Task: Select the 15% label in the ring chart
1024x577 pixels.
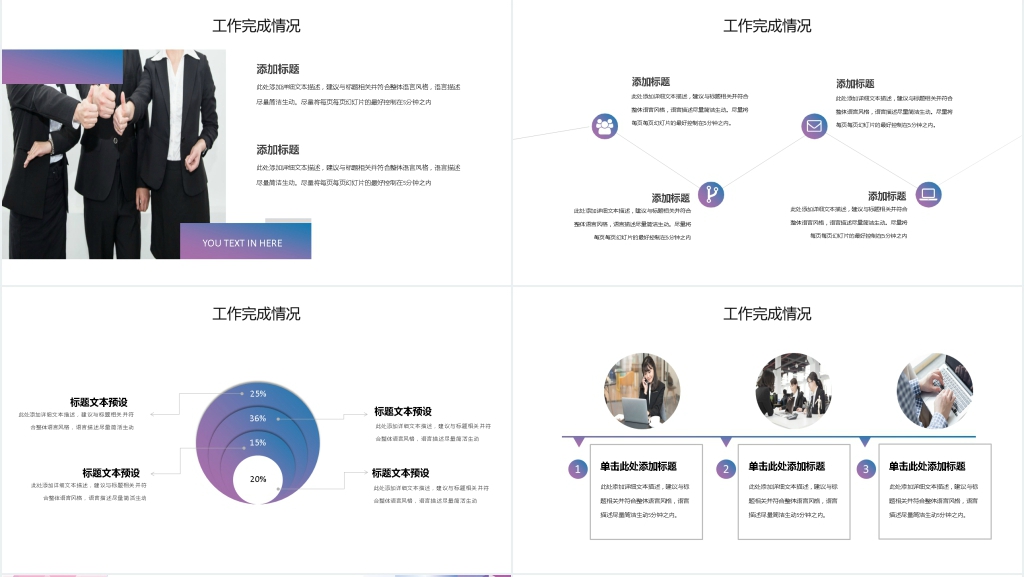Action: (x=258, y=442)
